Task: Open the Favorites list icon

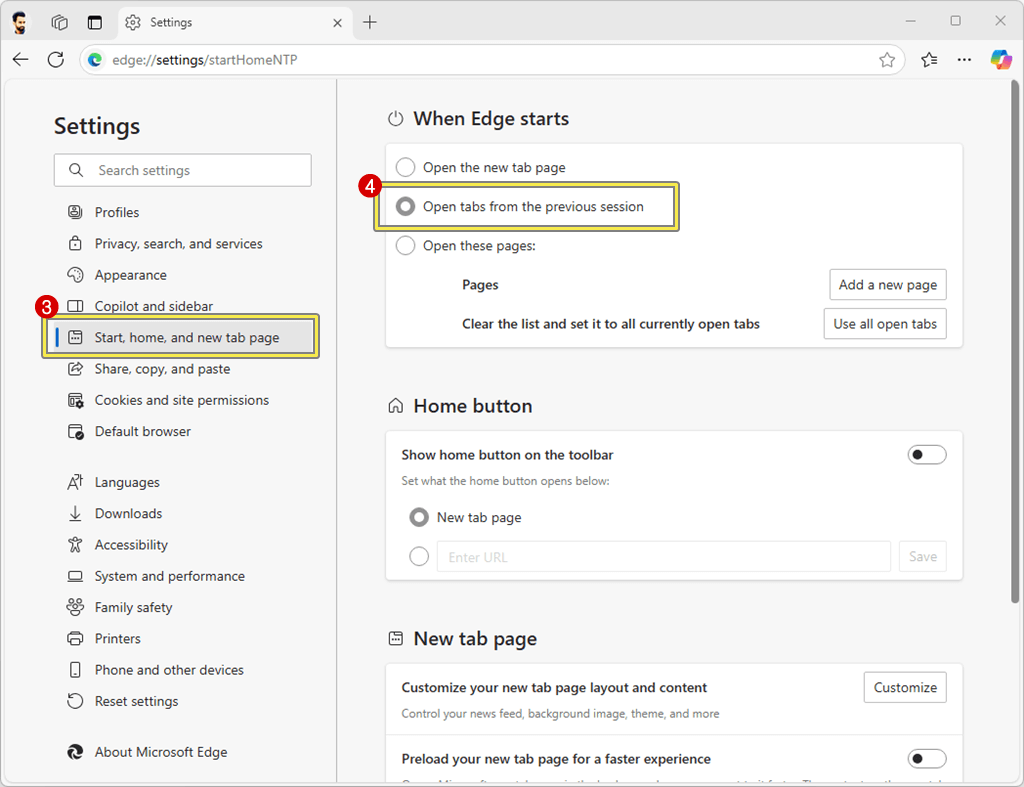Action: pos(929,60)
